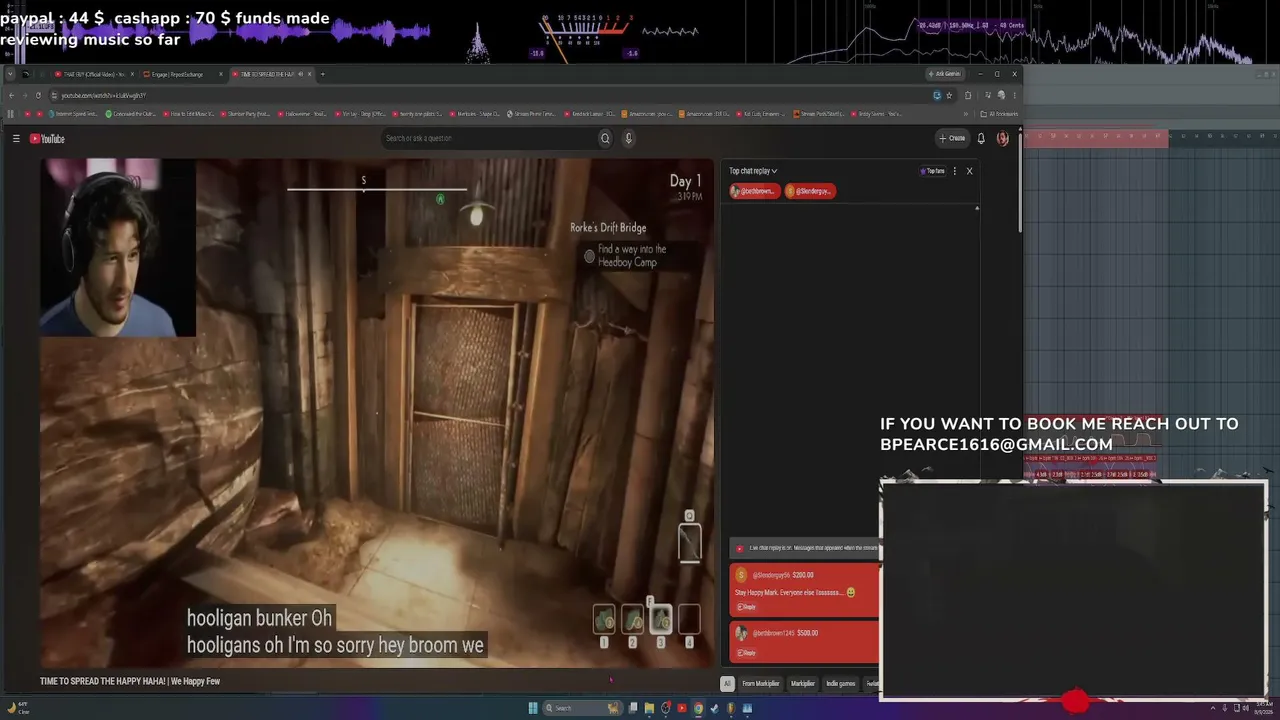Open YouTube notifications bell

(x=981, y=138)
